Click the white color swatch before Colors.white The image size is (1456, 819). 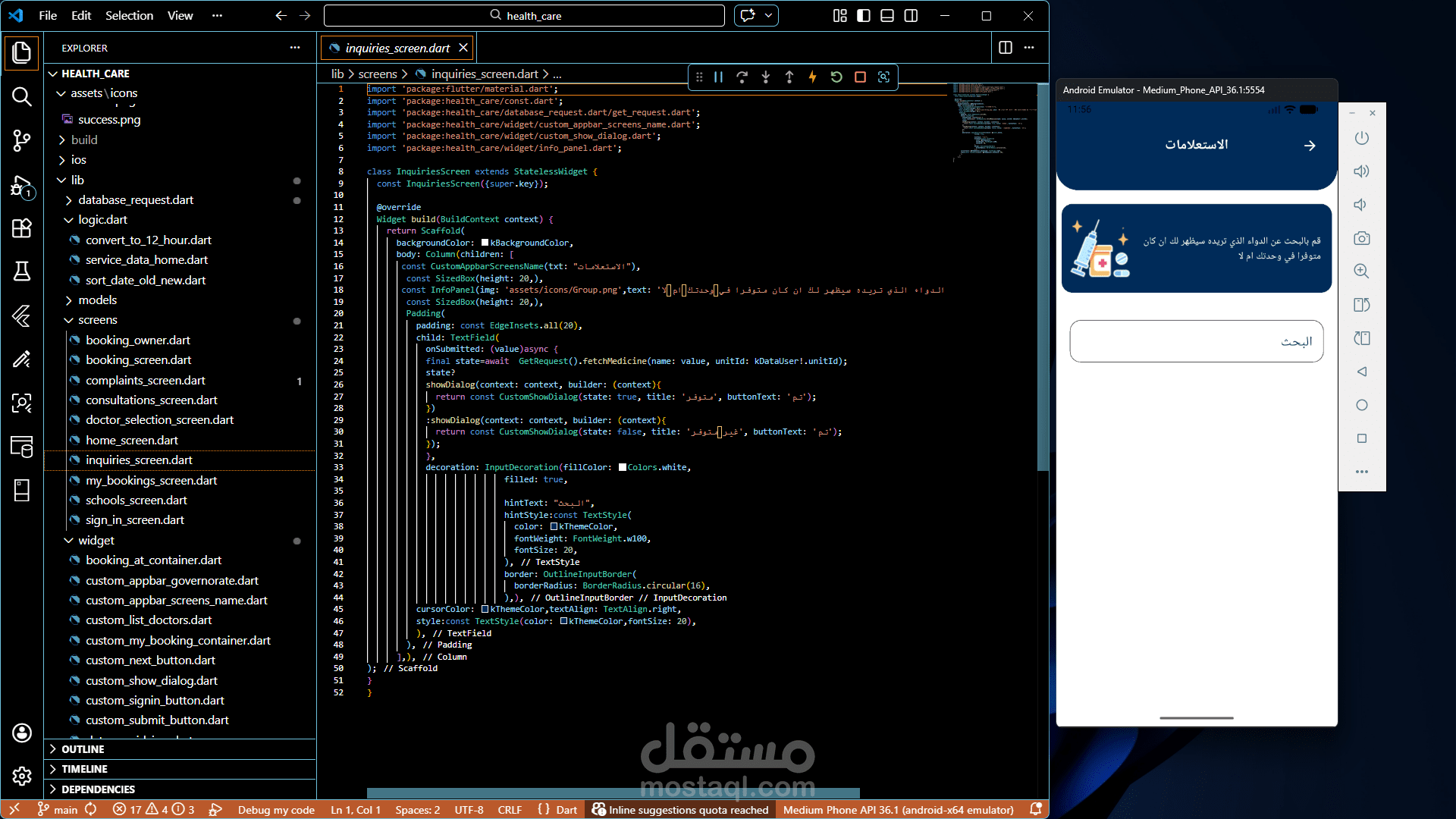point(623,467)
